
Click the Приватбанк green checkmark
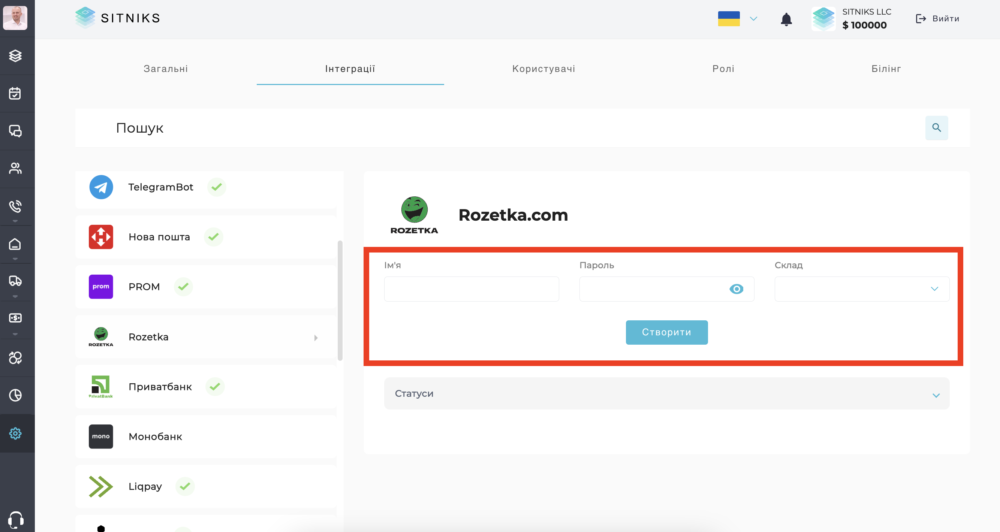(x=215, y=387)
